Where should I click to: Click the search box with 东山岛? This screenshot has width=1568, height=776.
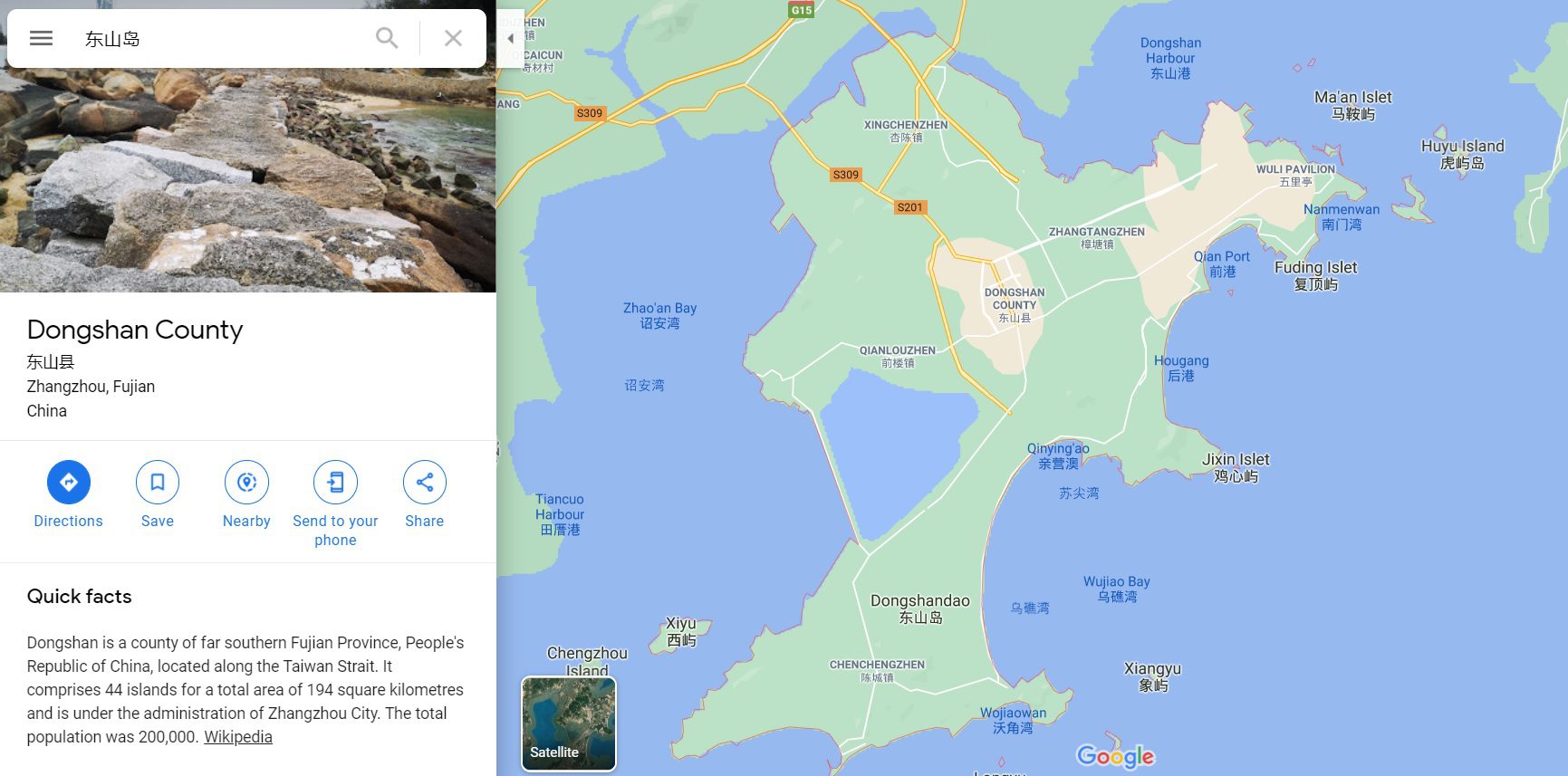(217, 38)
